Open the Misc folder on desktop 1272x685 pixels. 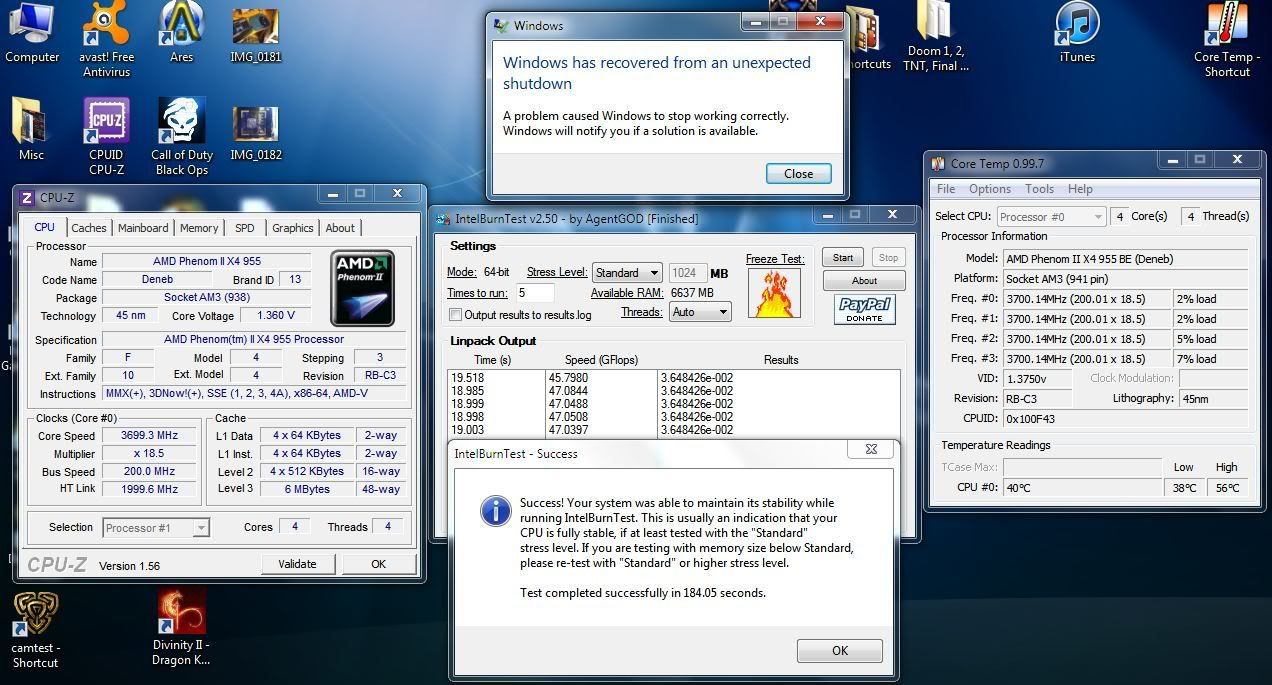coord(31,130)
